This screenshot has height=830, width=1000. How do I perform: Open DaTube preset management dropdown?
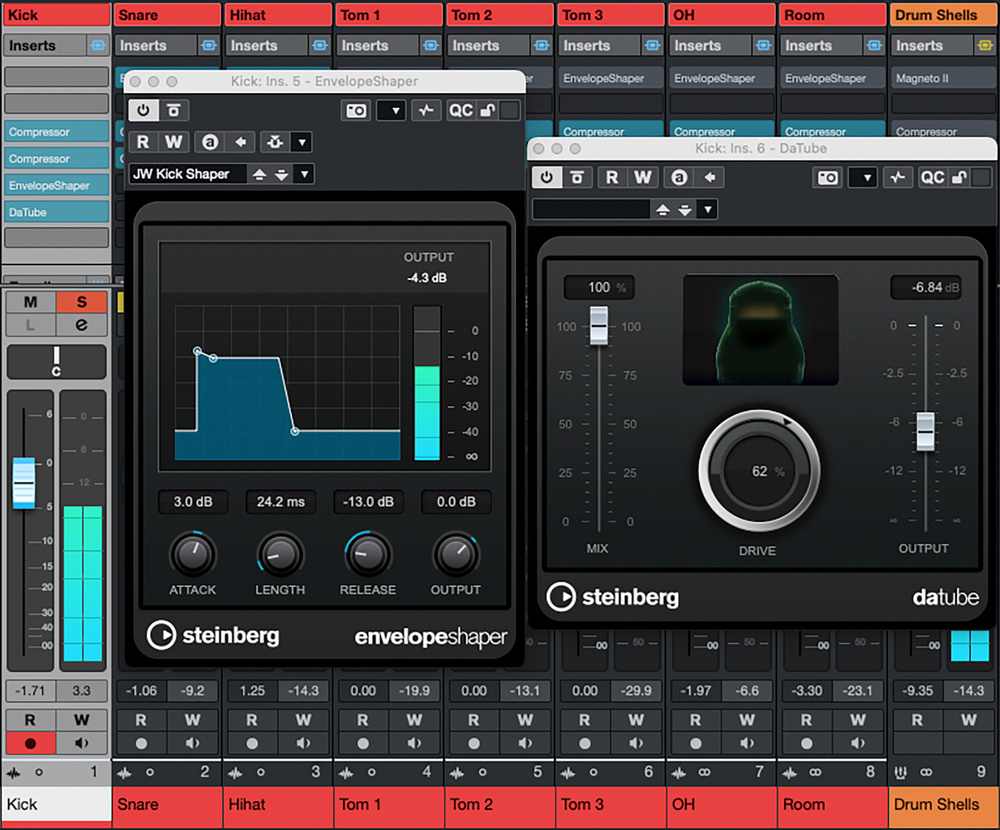click(708, 209)
